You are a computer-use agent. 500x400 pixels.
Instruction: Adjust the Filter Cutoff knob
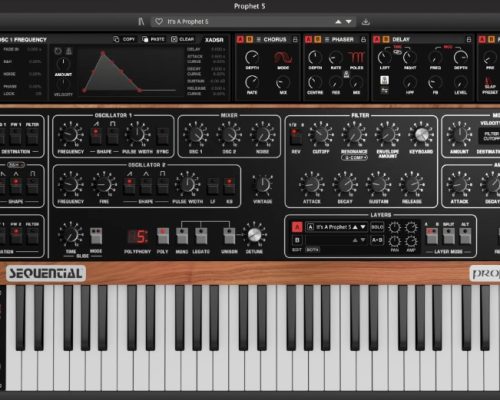pos(320,134)
